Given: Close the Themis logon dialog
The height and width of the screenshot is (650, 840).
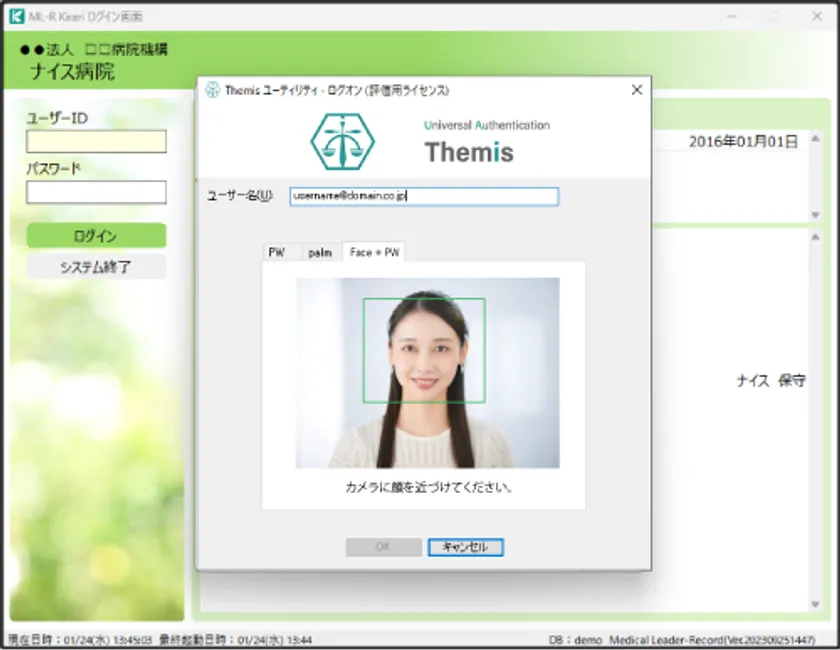Looking at the screenshot, I should (636, 90).
